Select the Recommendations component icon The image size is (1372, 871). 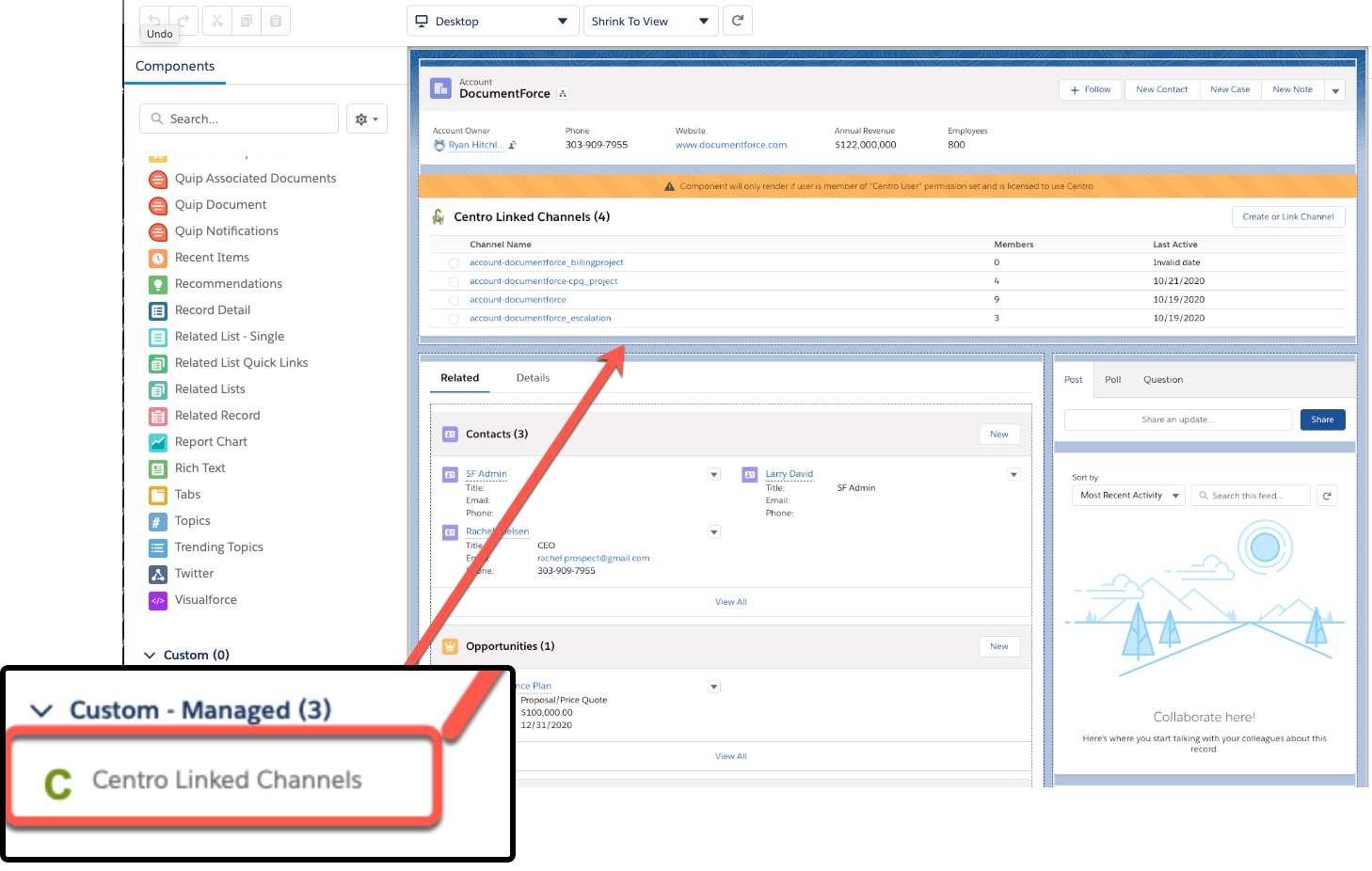(158, 284)
